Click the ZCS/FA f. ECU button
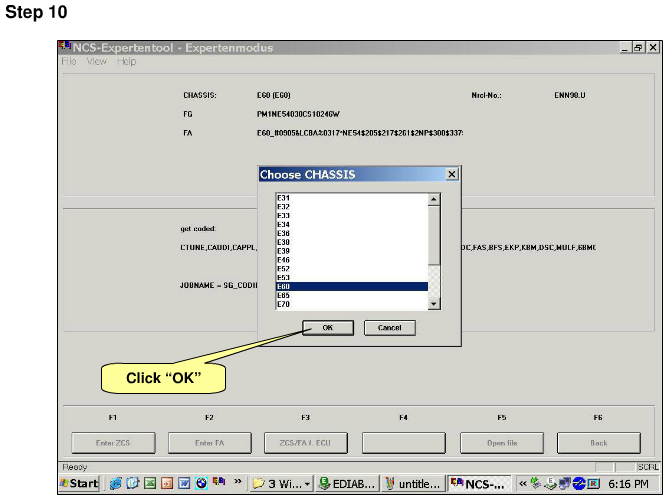 pos(306,443)
